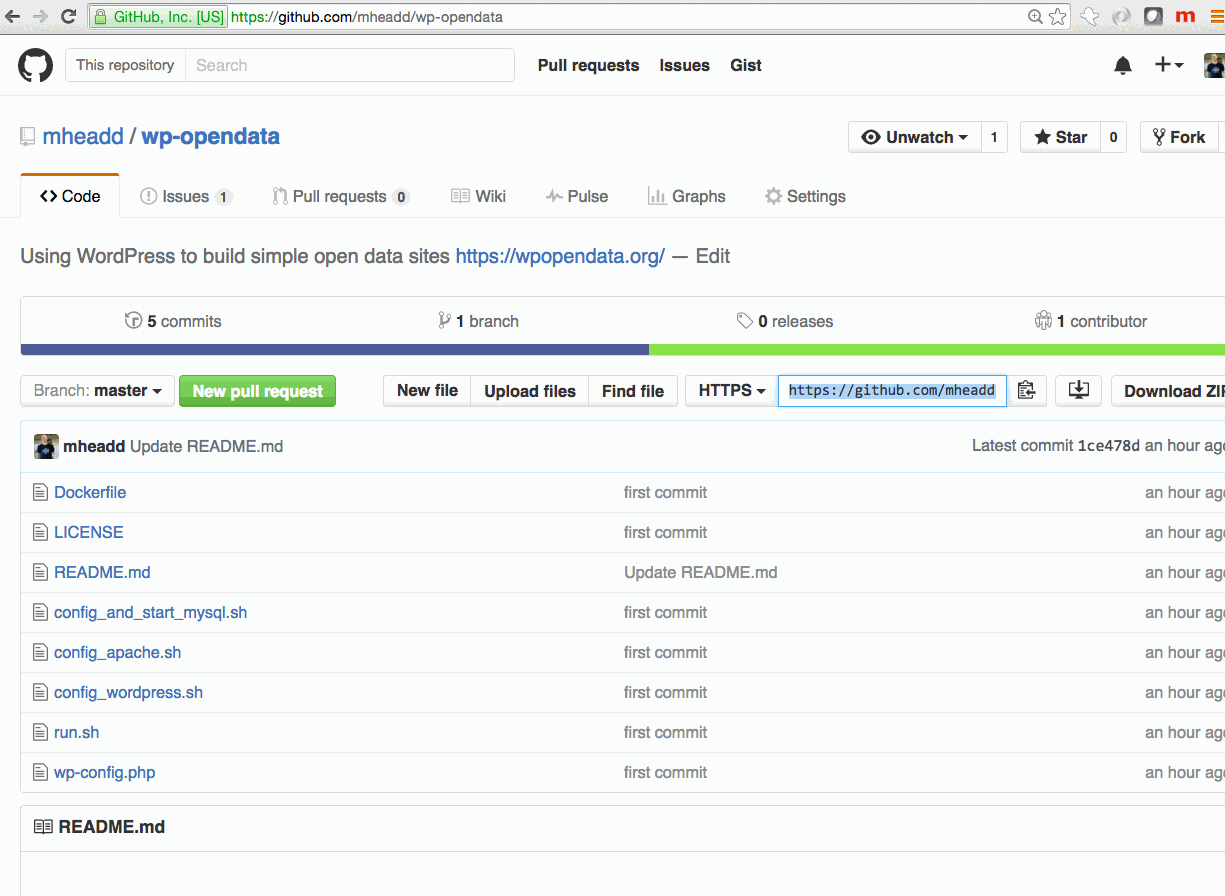Click the browser forward arrow
The image size is (1225, 896).
pyautogui.click(x=40, y=16)
